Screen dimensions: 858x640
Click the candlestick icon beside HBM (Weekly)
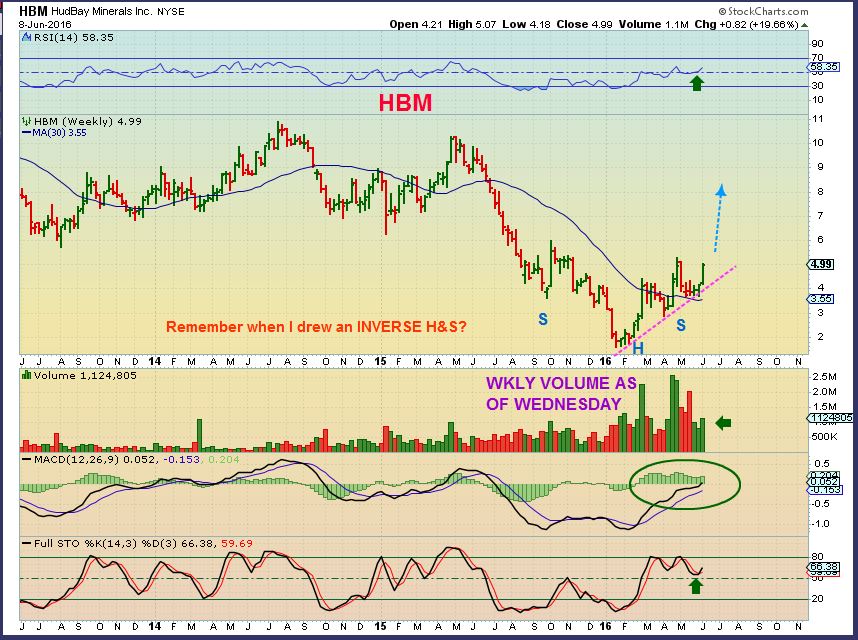[26, 121]
